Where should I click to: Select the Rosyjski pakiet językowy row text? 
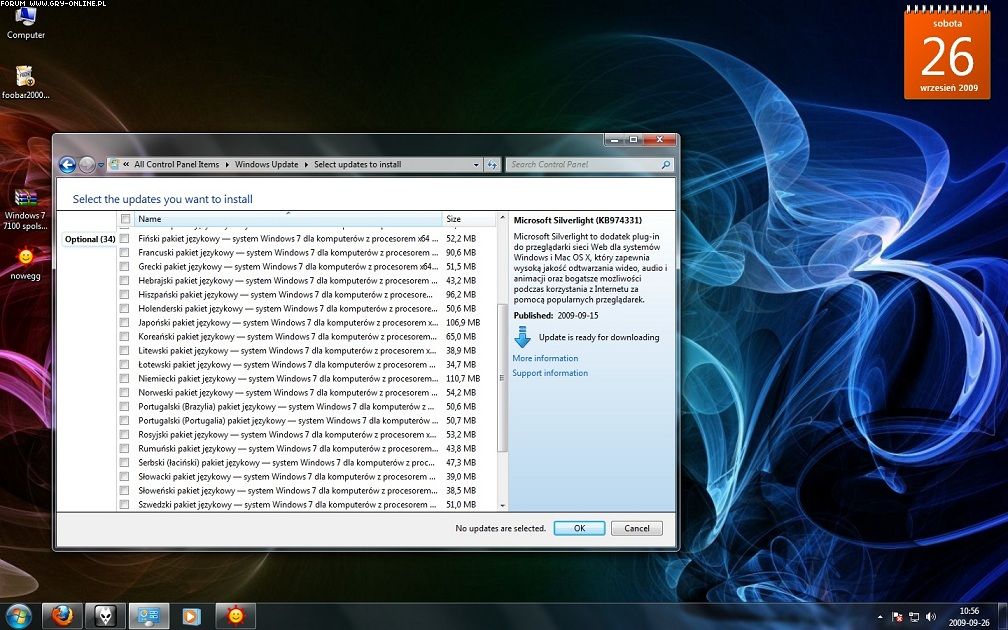point(288,435)
